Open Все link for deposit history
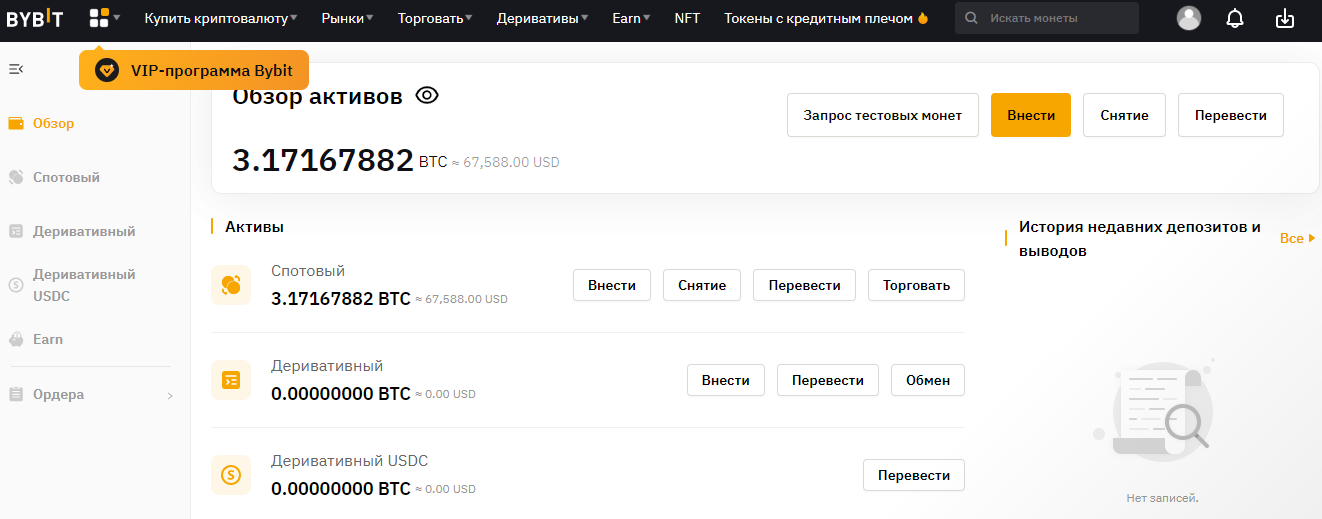 coord(1298,238)
